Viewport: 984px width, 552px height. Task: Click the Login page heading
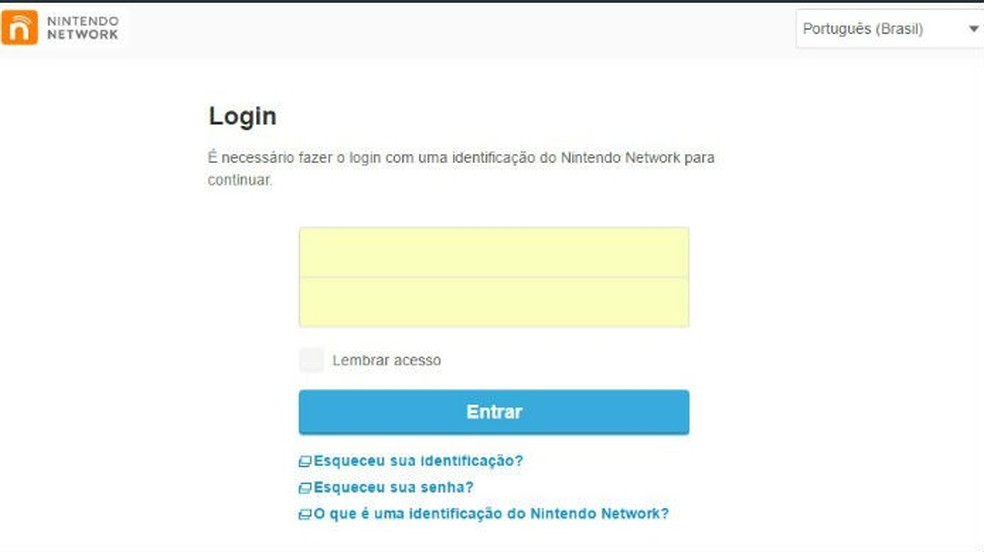(242, 117)
